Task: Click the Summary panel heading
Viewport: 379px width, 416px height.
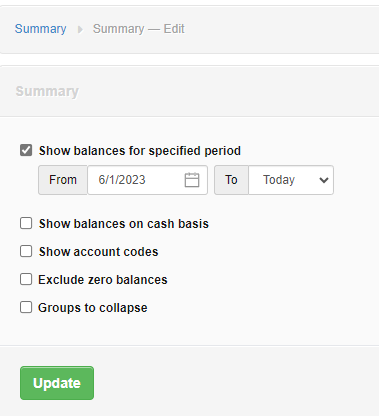Action: pyautogui.click(x=47, y=91)
